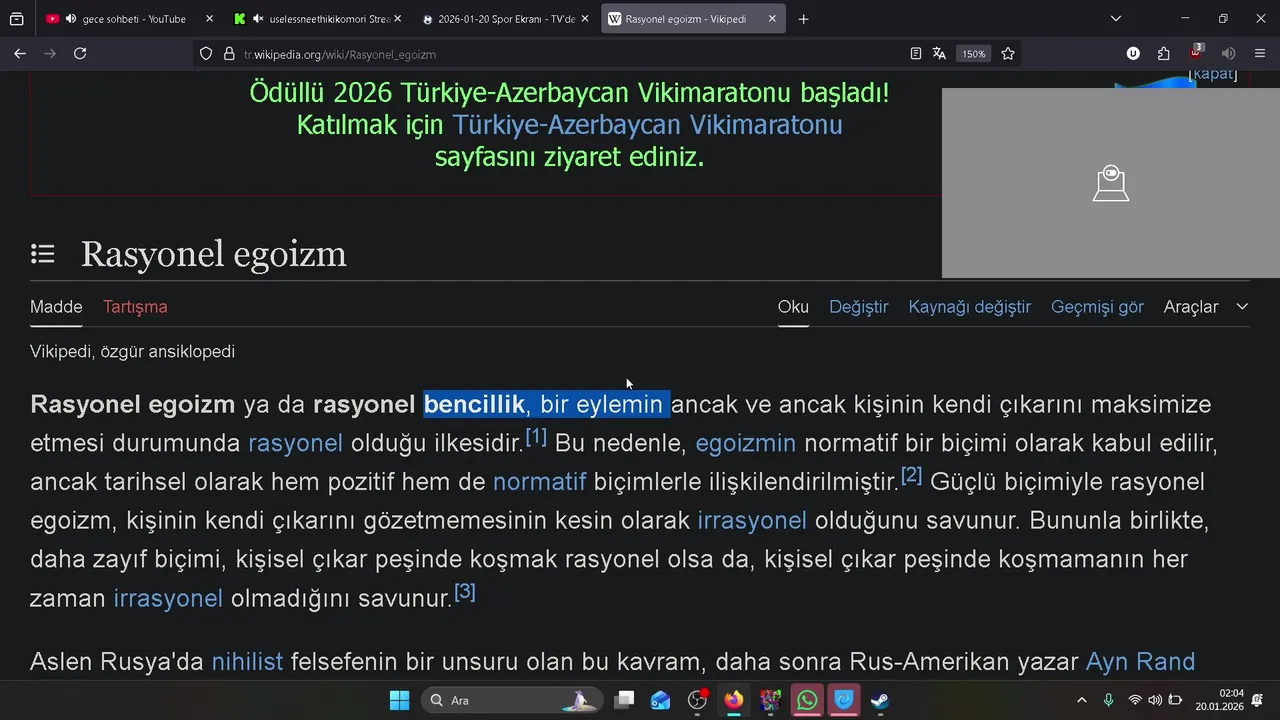The image size is (1280, 720).
Task: Click Değiştir to edit article
Action: click(859, 307)
